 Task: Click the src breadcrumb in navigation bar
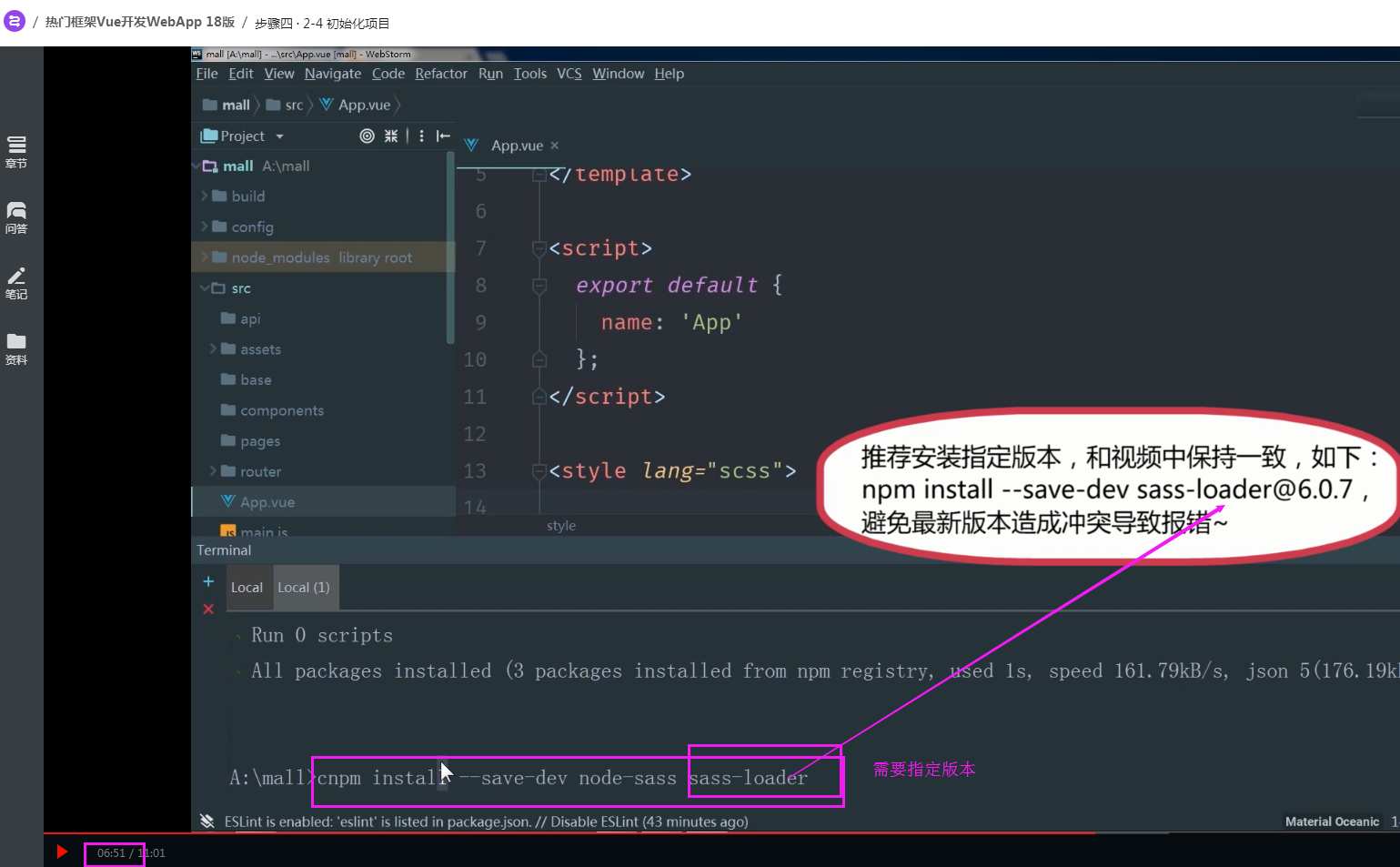pyautogui.click(x=285, y=106)
